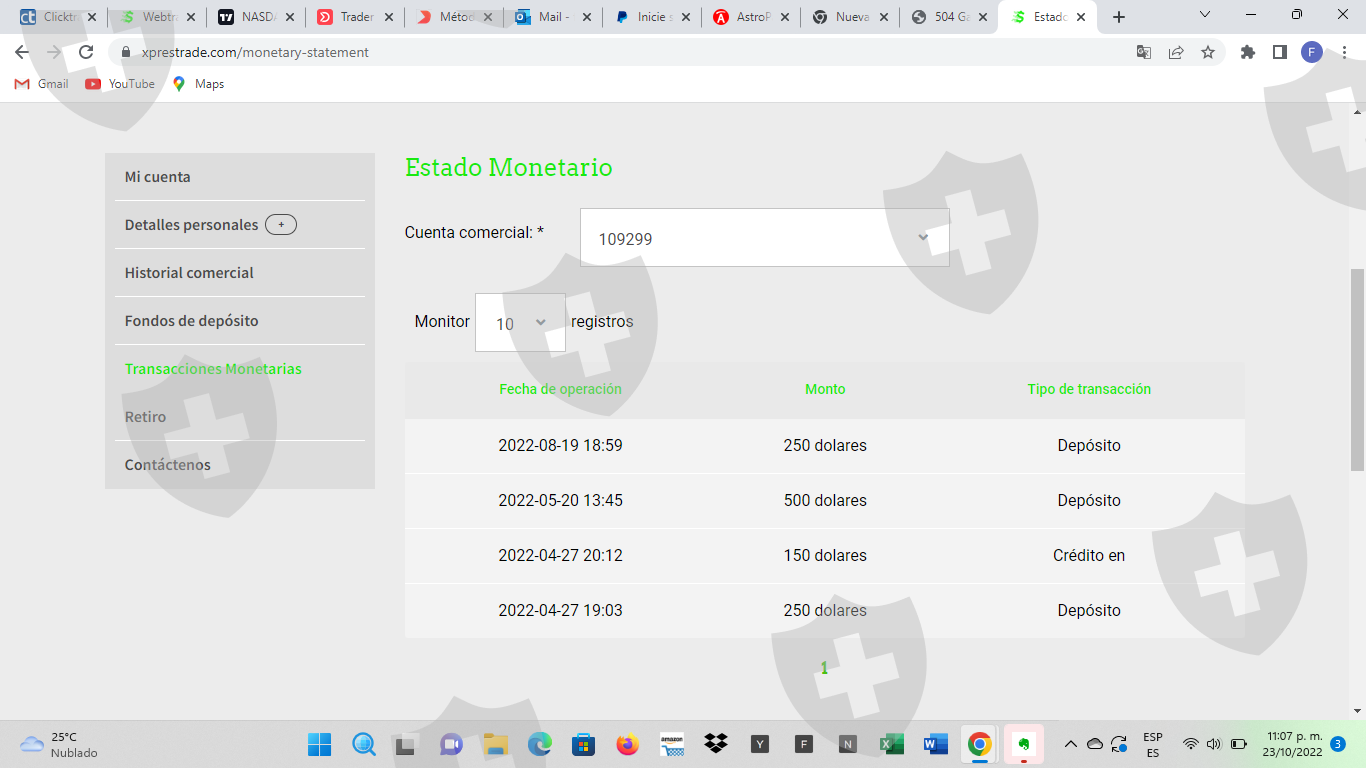Open the Maps bookmark
The image size is (1366, 768).
coord(198,84)
